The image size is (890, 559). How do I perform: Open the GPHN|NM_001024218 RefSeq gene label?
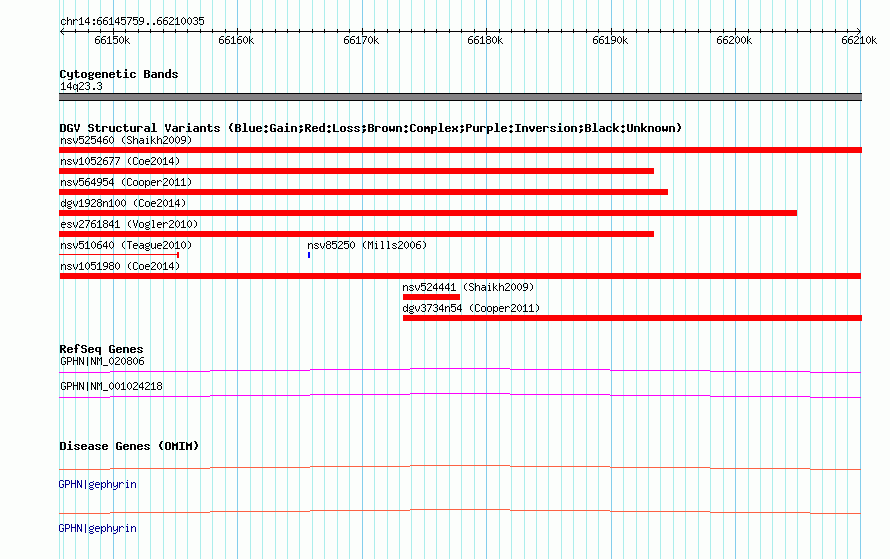pyautogui.click(x=111, y=386)
